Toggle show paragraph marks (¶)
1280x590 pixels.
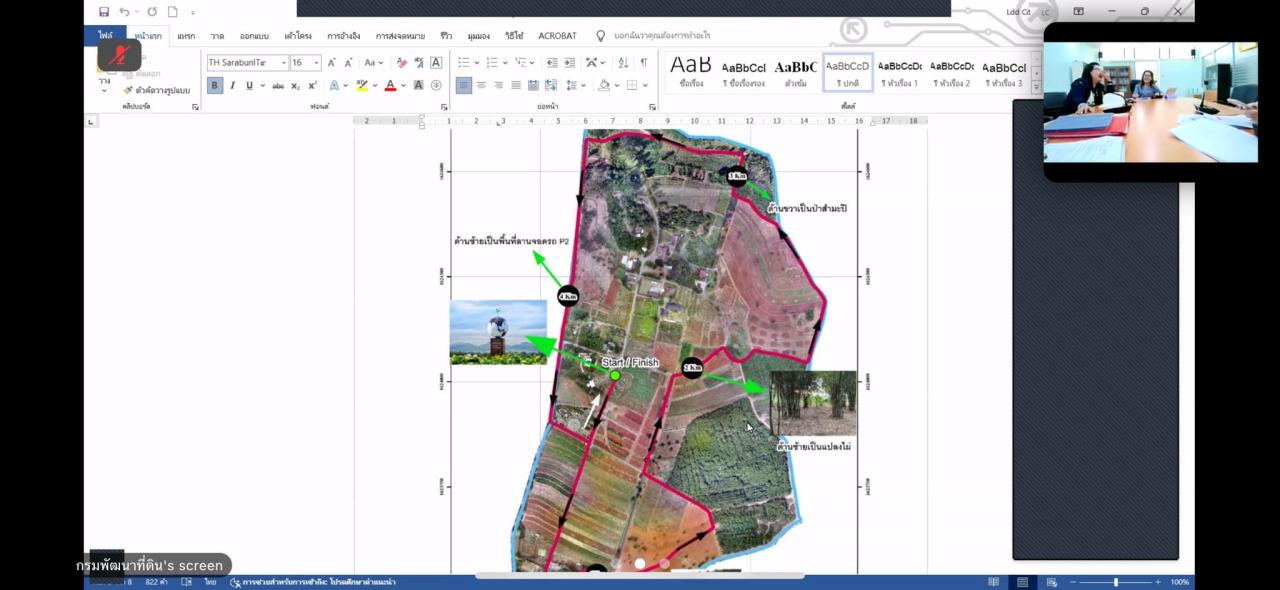point(644,62)
